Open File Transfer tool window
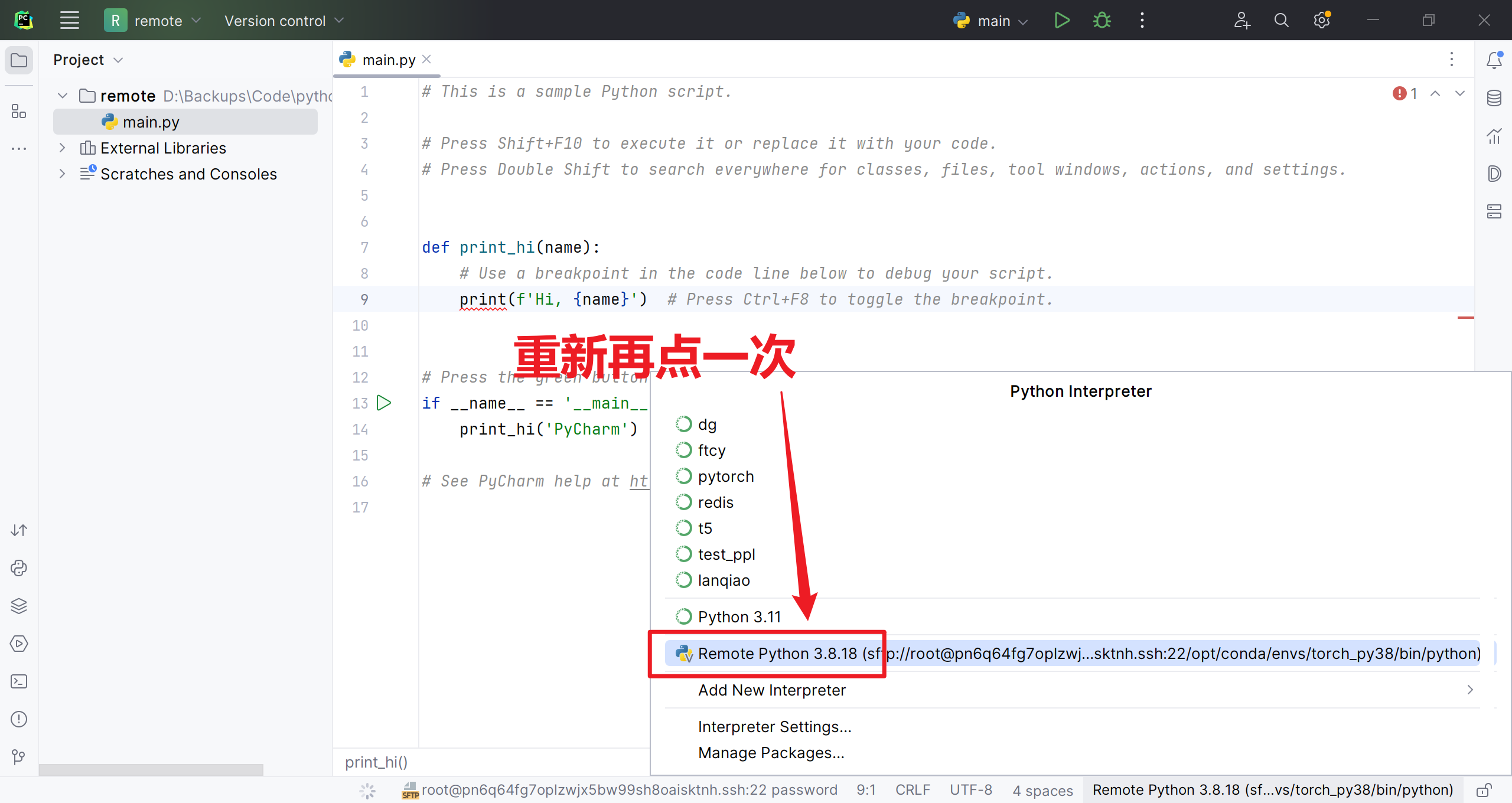The image size is (1512, 803). click(x=19, y=530)
